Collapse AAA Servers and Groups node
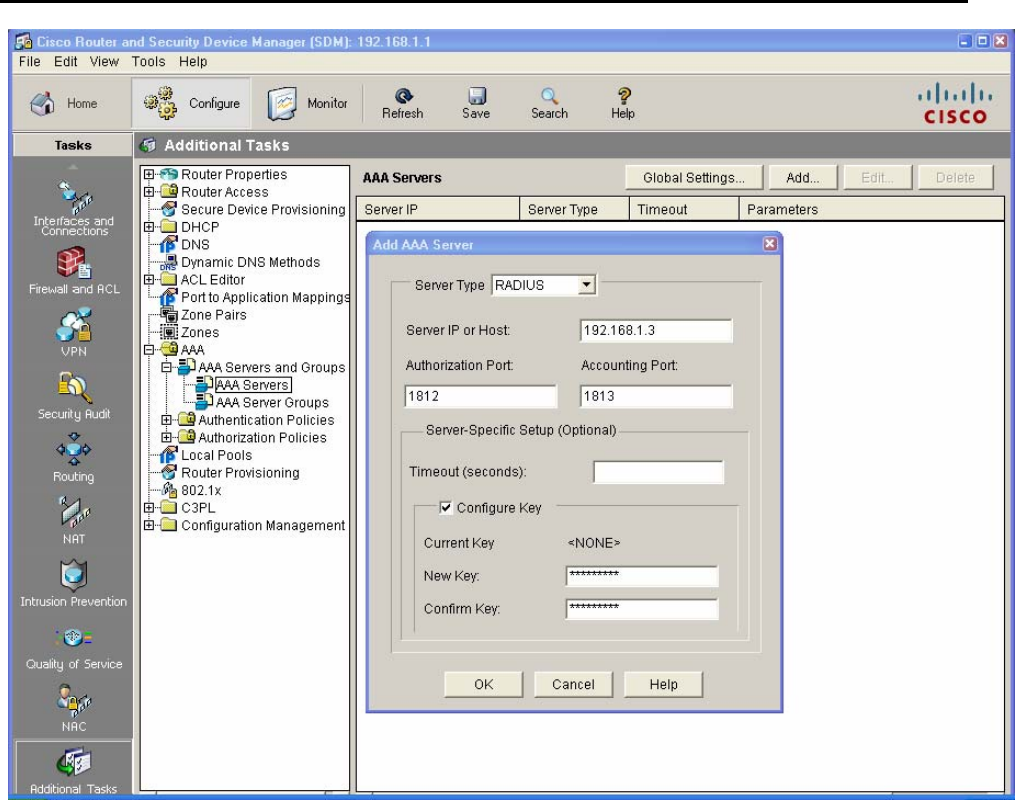This screenshot has width=1015, height=800. click(166, 367)
